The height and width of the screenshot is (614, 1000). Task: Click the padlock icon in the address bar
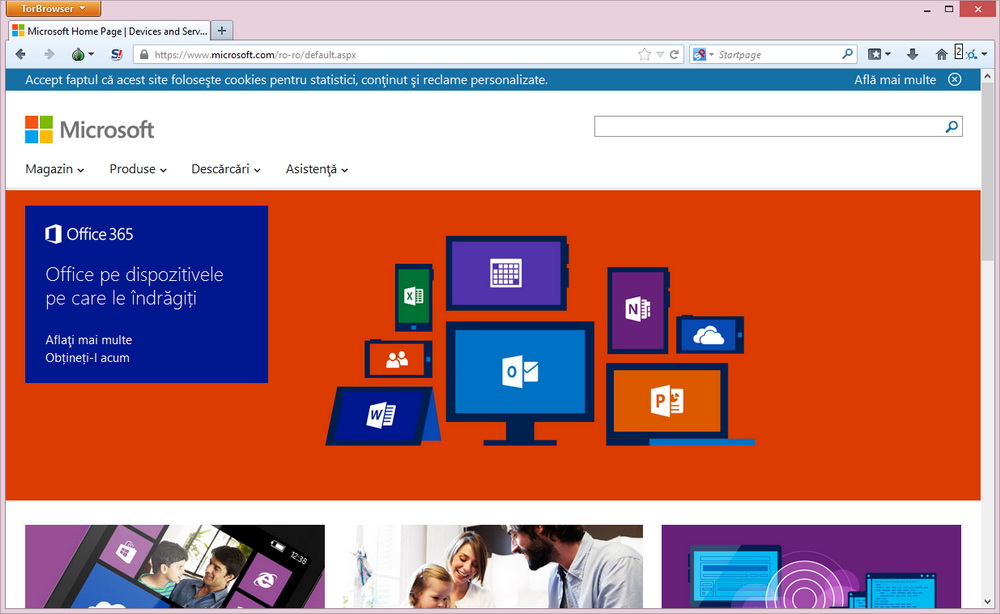(144, 55)
